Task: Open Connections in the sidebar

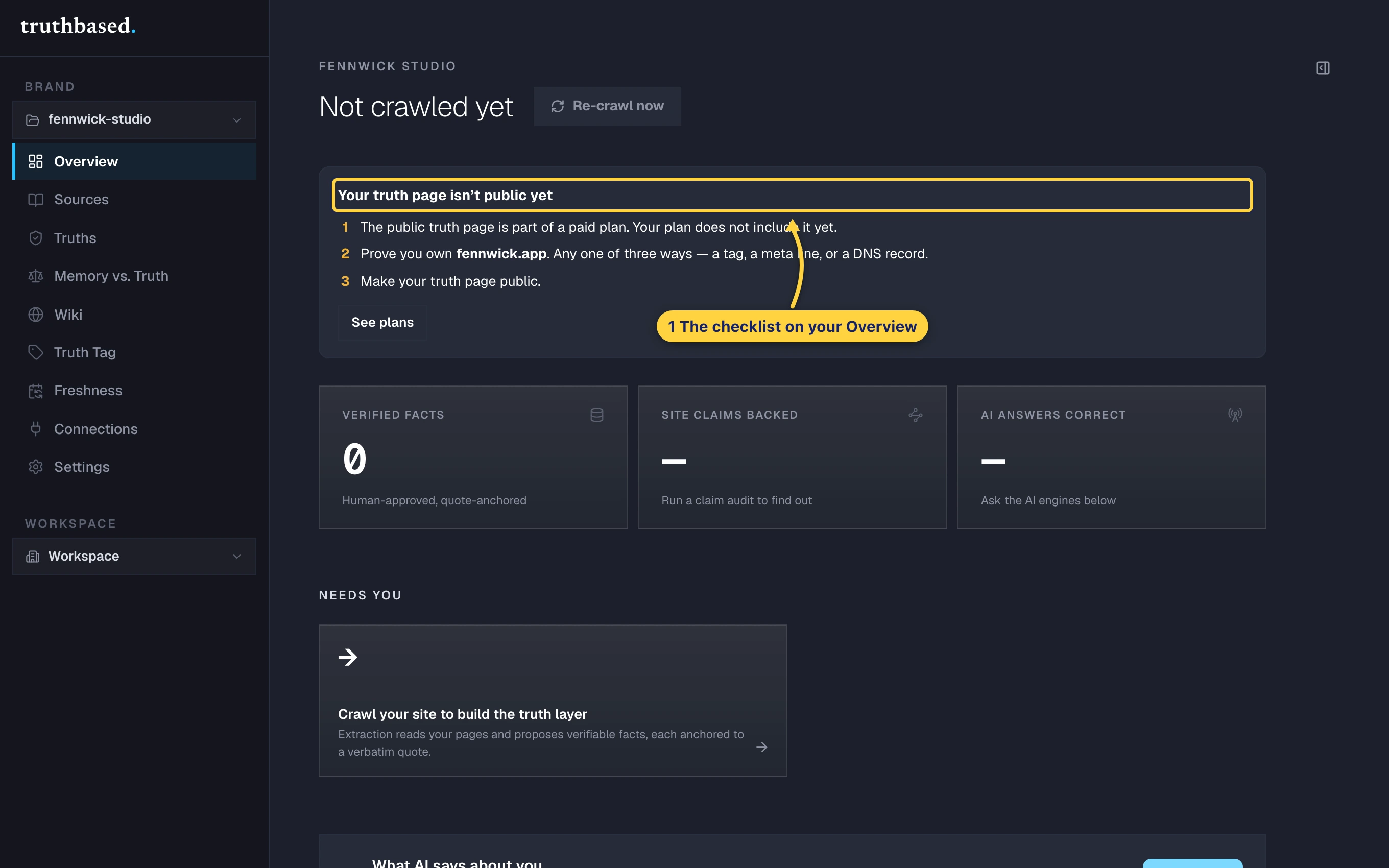Action: [134, 429]
